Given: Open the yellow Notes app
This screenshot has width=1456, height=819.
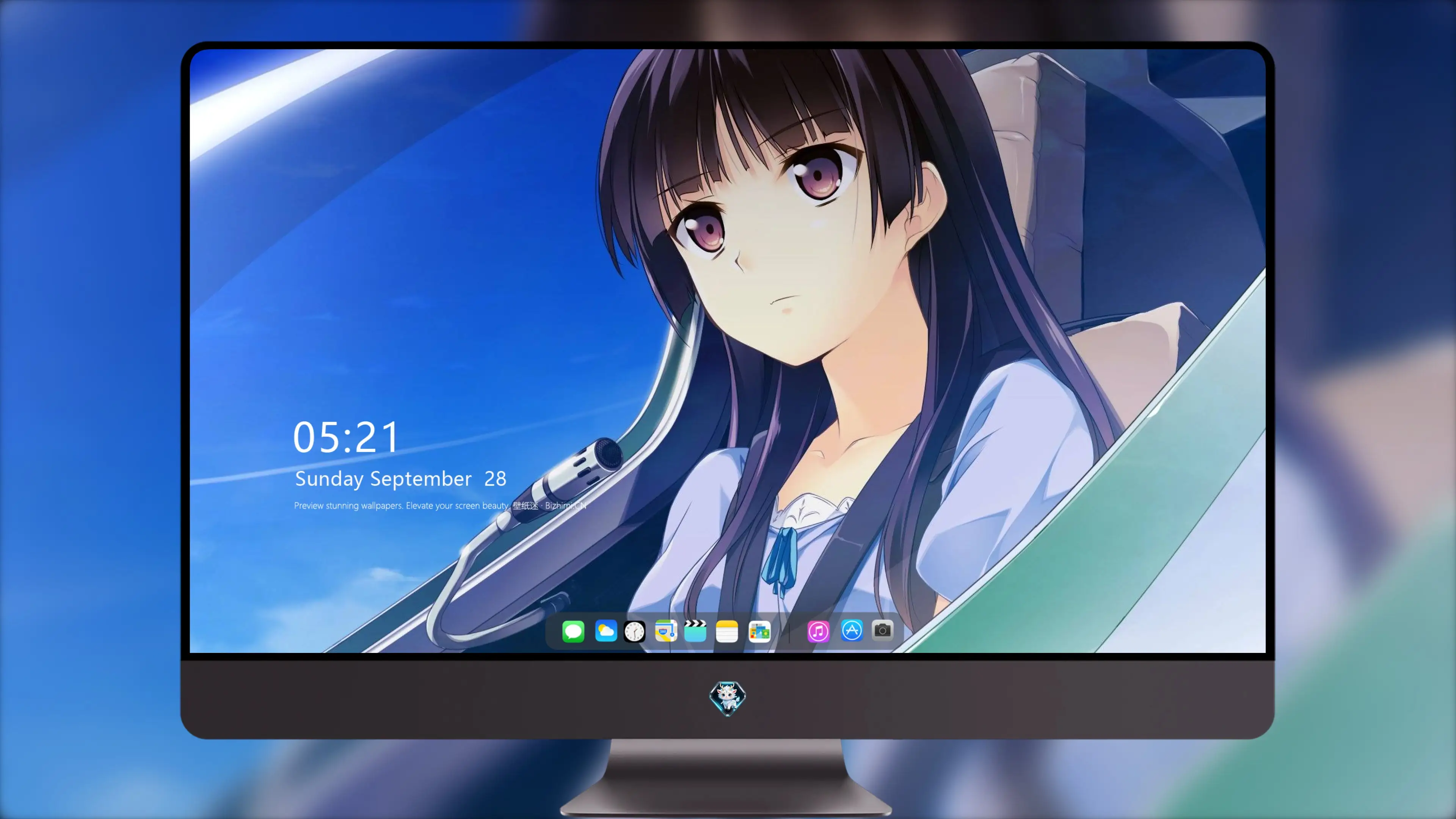Looking at the screenshot, I should (727, 631).
